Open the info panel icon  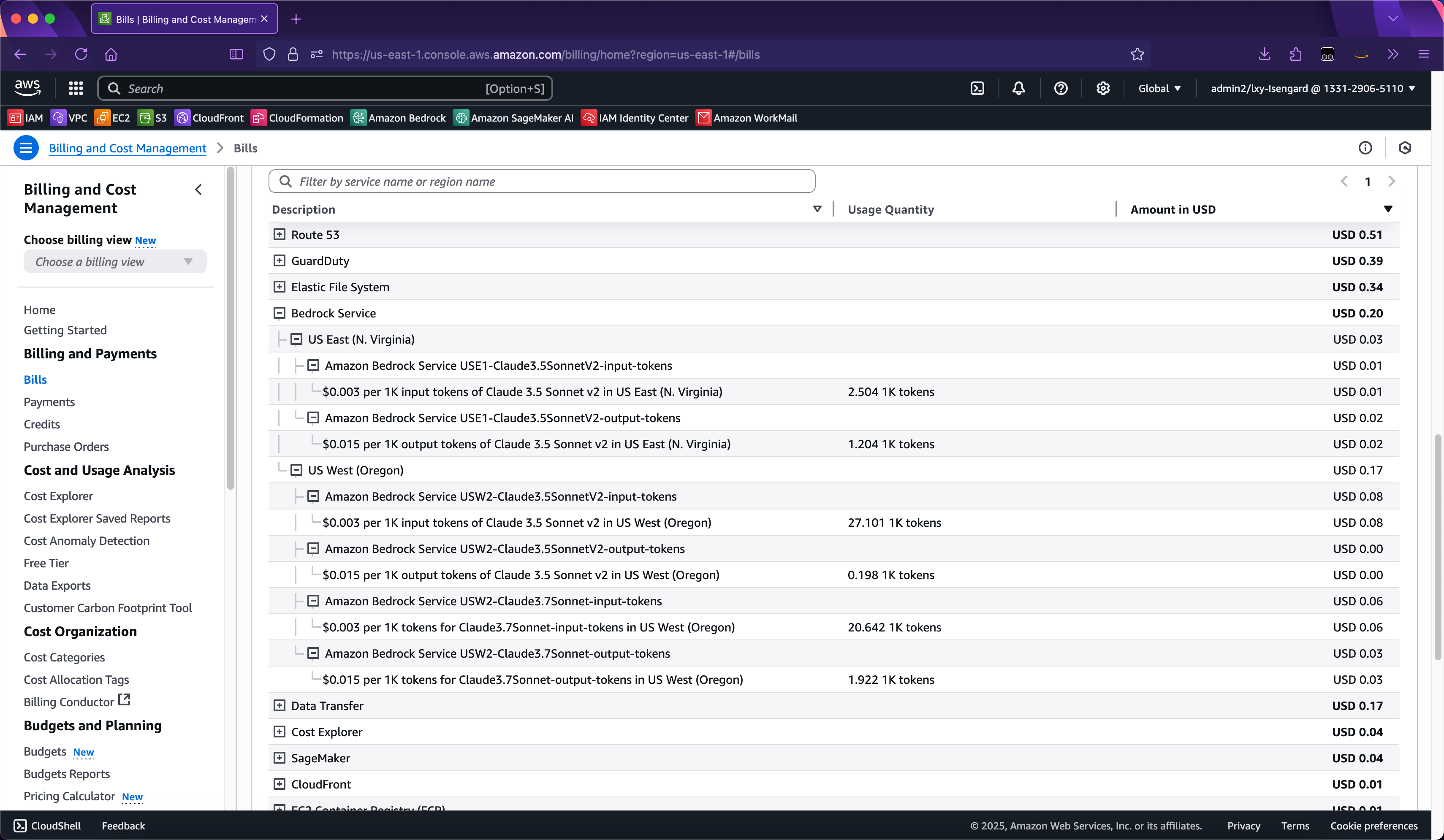coord(1365,148)
